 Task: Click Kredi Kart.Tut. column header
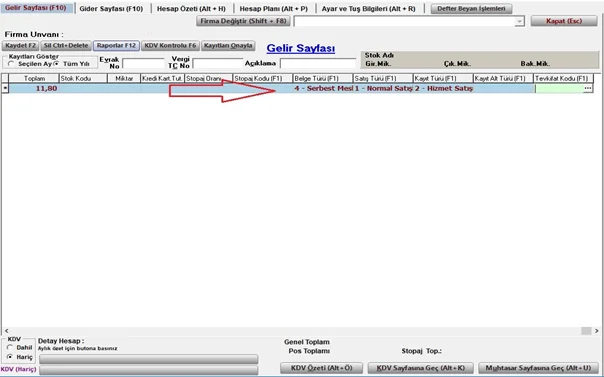pyautogui.click(x=162, y=78)
